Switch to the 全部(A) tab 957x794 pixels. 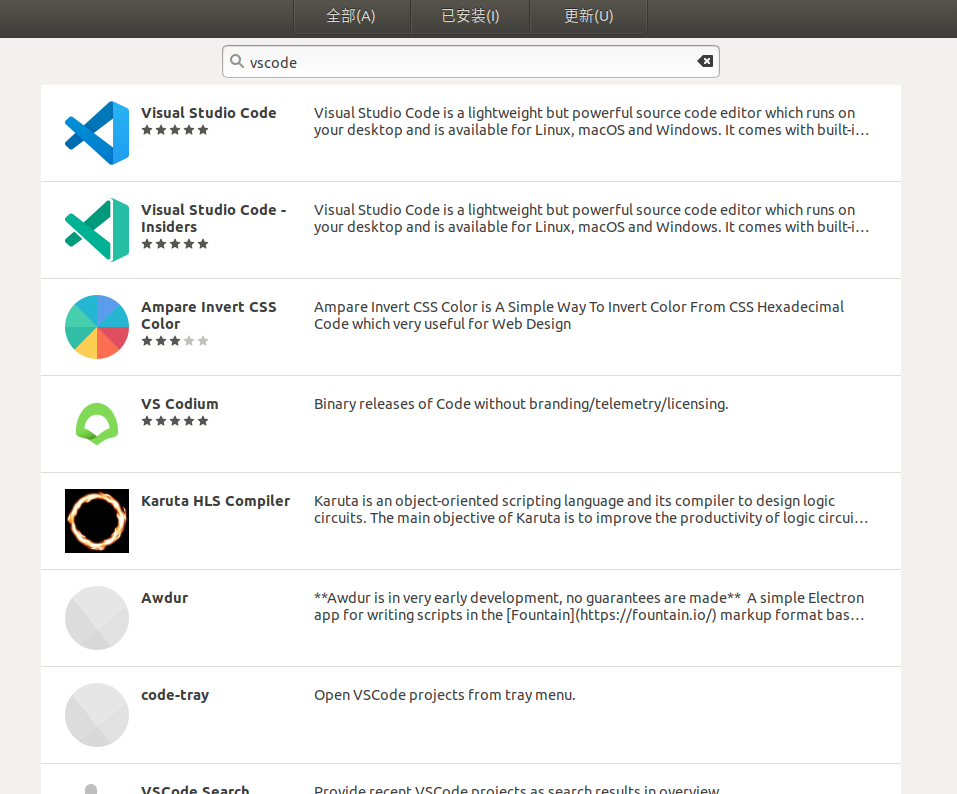[351, 16]
